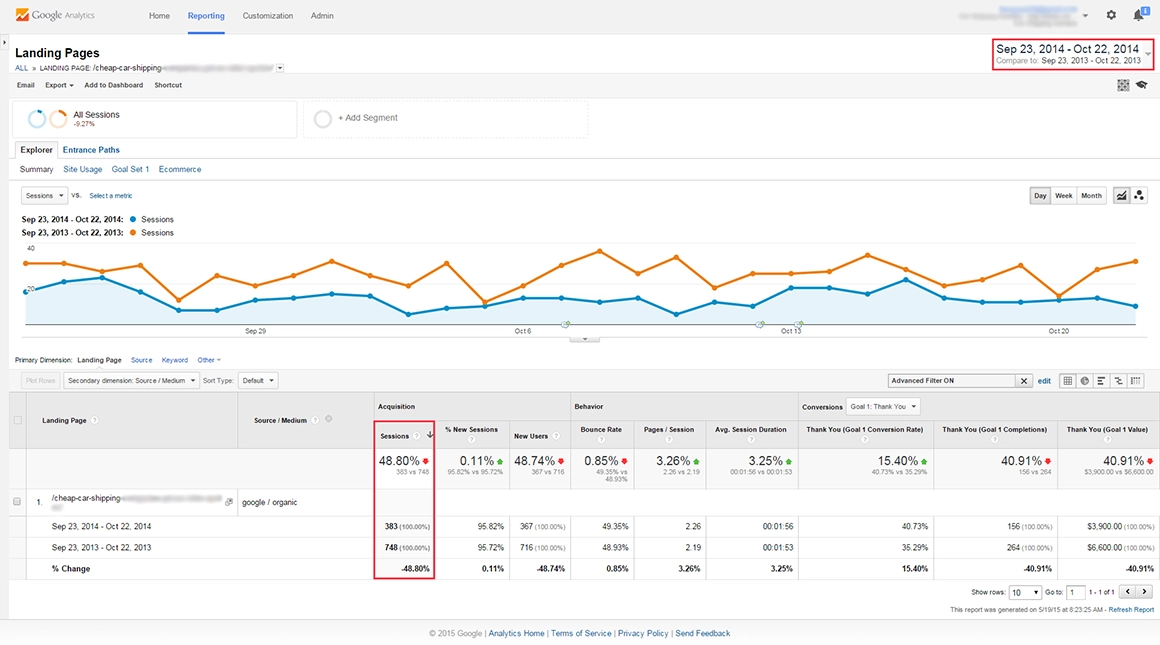Screen dimensions: 1160x645
Task: Switch to line chart view icon
Action: (x=1122, y=195)
